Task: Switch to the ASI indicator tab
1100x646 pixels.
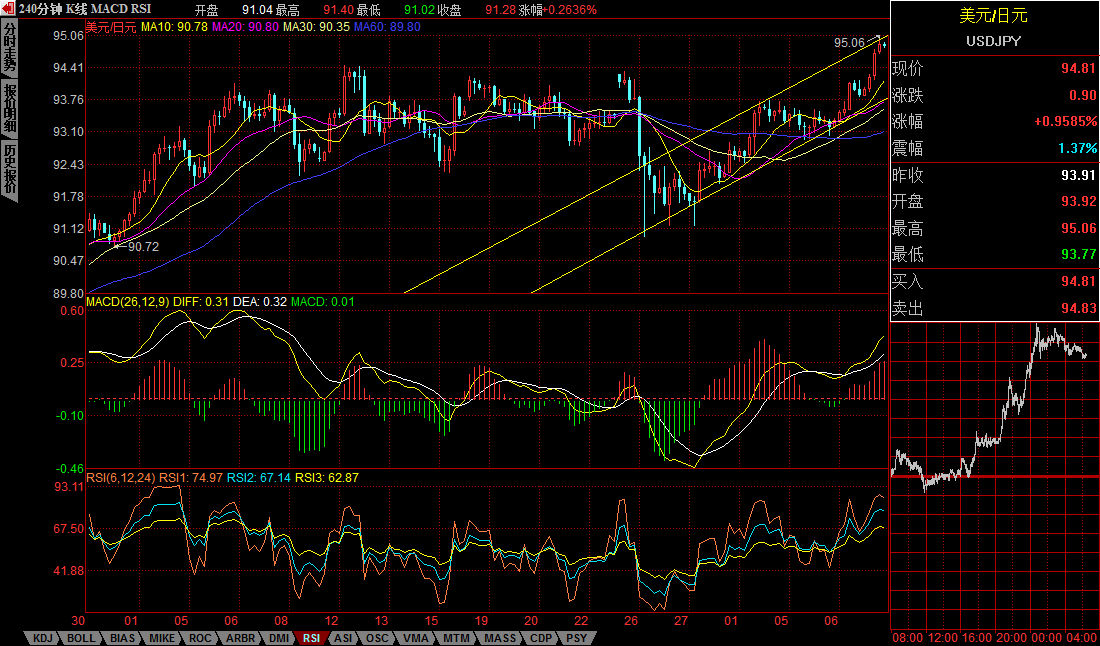Action: click(x=344, y=638)
